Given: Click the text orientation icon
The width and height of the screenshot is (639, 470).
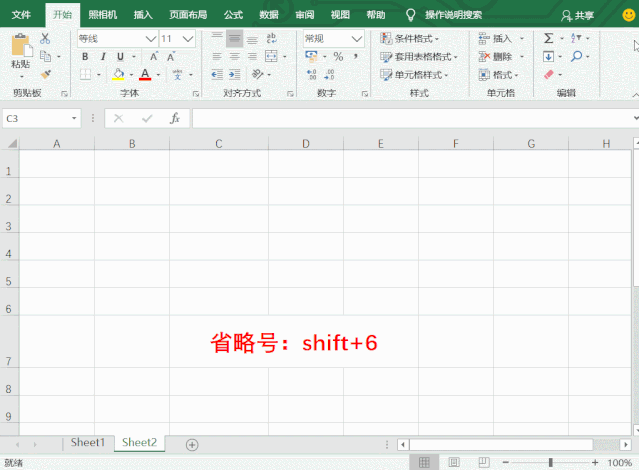Looking at the screenshot, I should 258,75.
